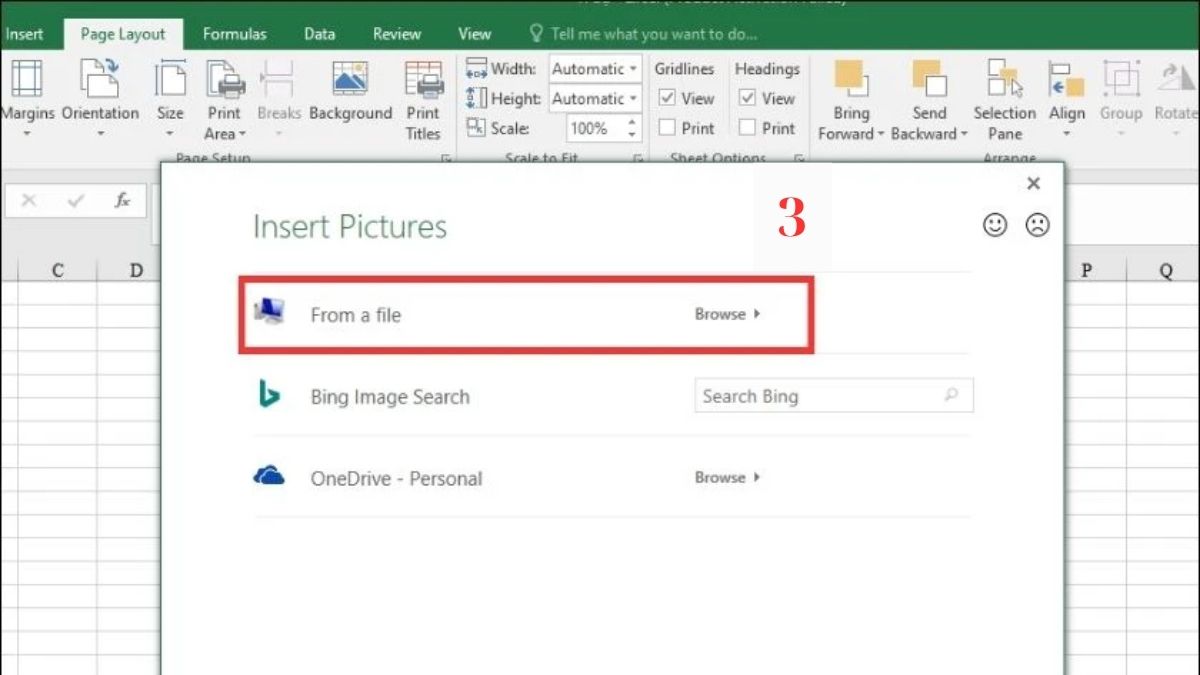Image resolution: width=1200 pixels, height=675 pixels.
Task: Enable Print under Gridlines
Action: (x=668, y=128)
